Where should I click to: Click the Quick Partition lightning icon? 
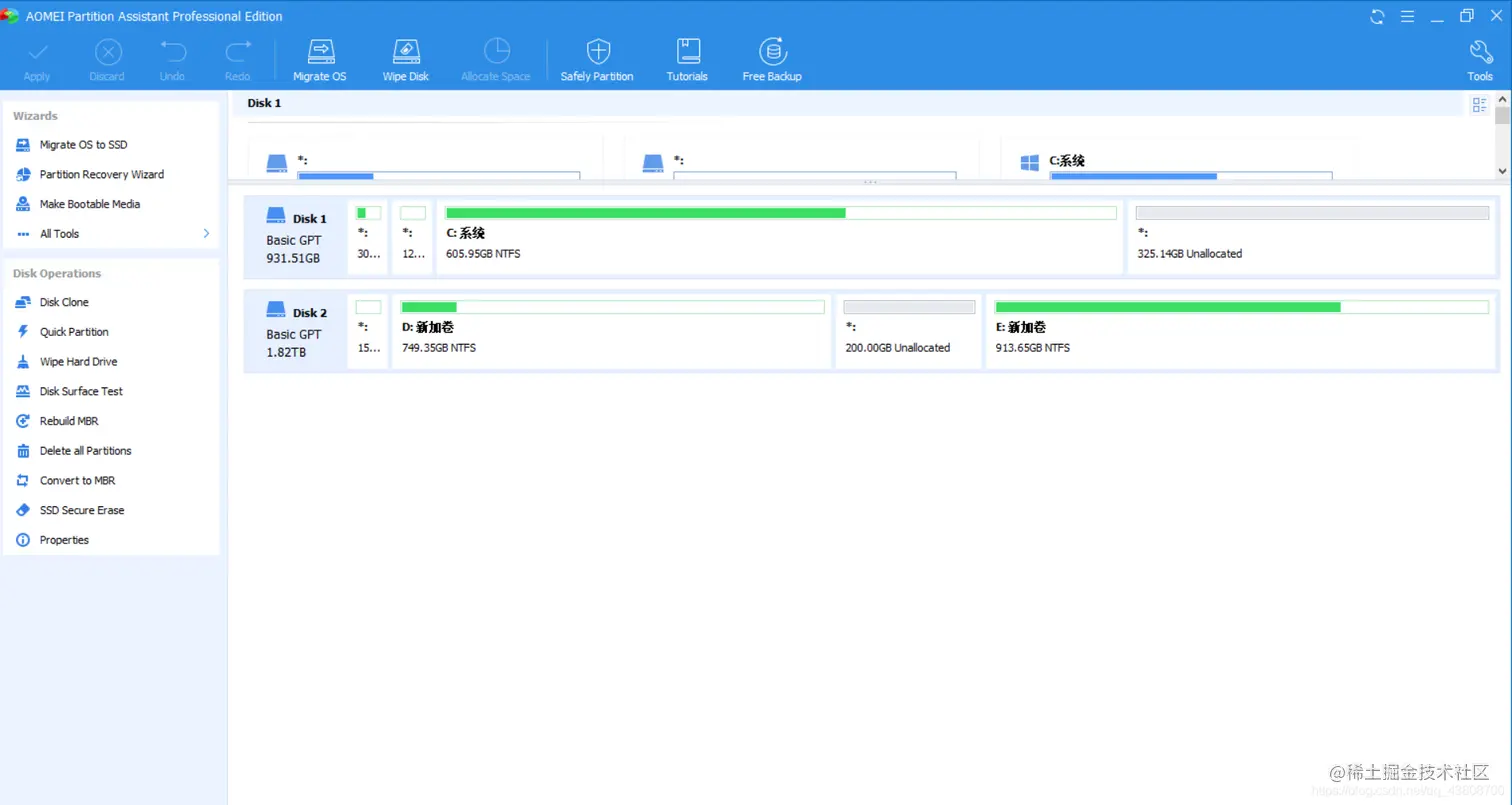point(23,332)
